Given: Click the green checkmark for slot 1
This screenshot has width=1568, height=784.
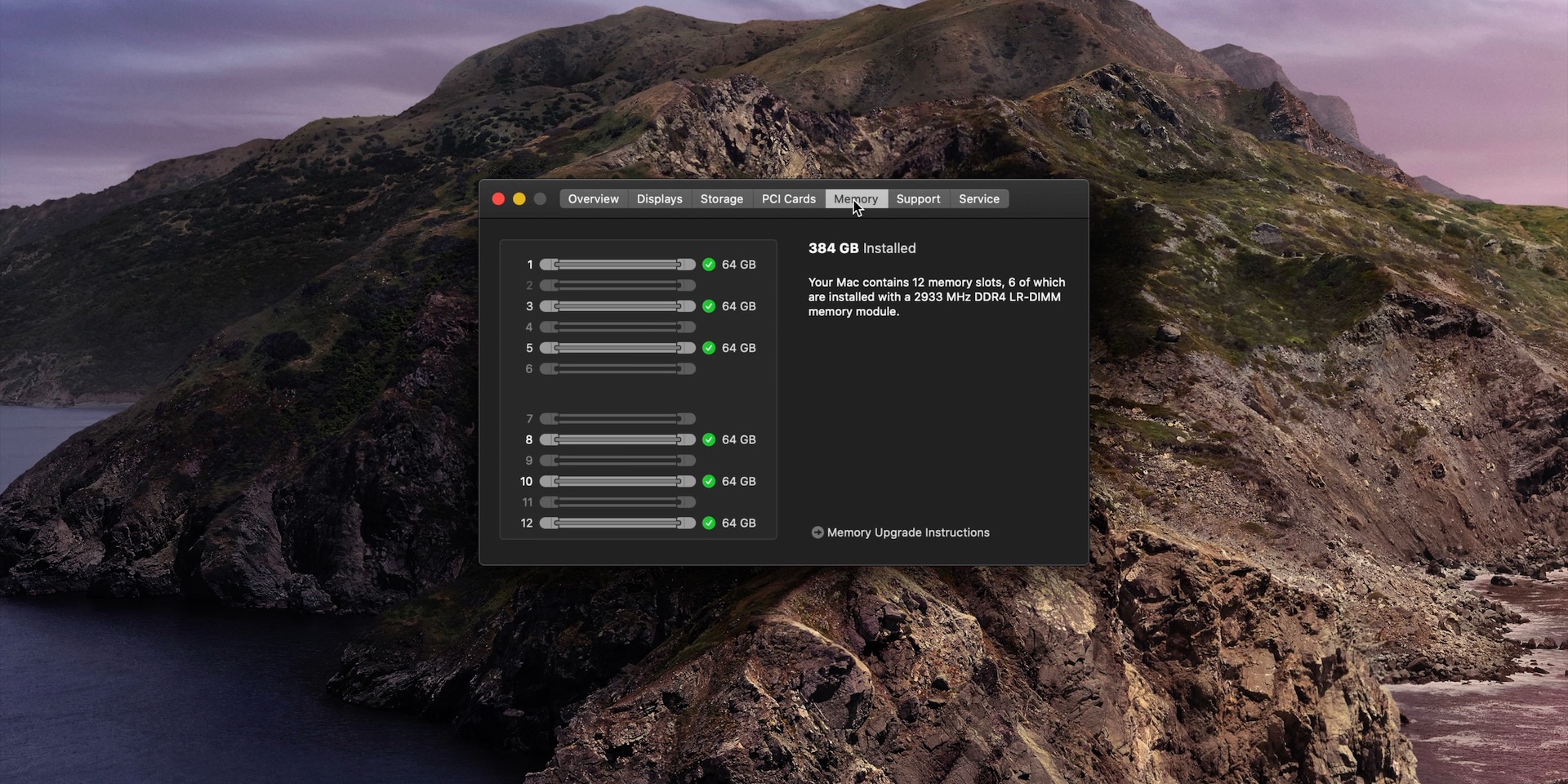Looking at the screenshot, I should pos(709,265).
